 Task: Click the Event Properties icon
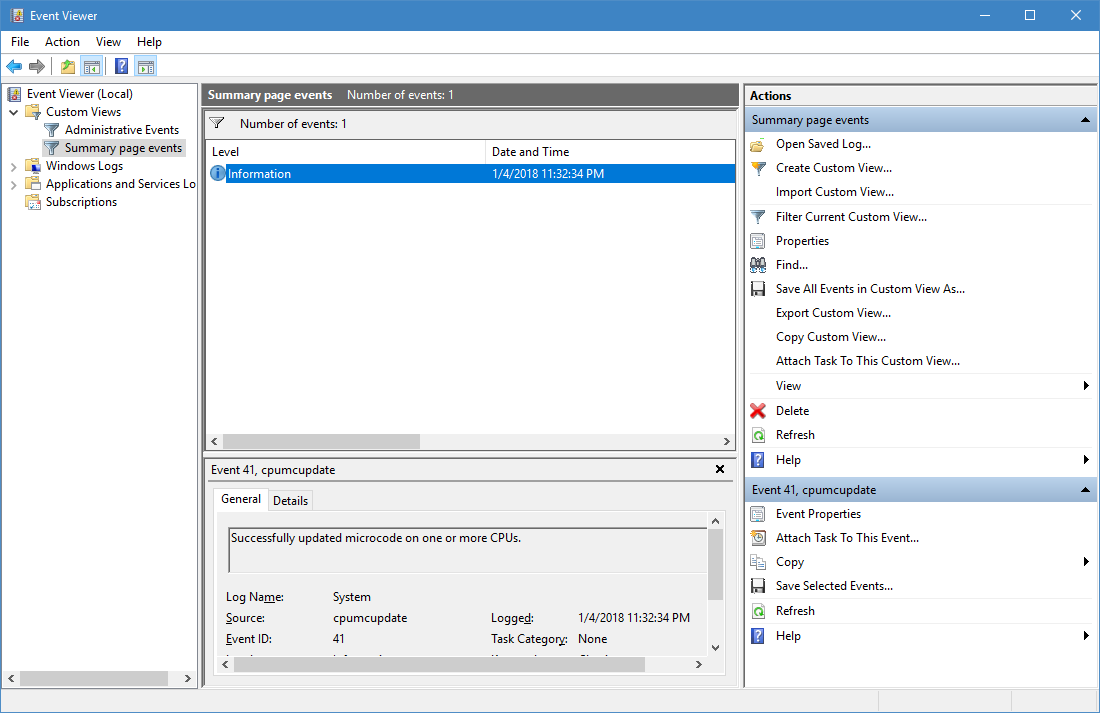[x=758, y=514]
